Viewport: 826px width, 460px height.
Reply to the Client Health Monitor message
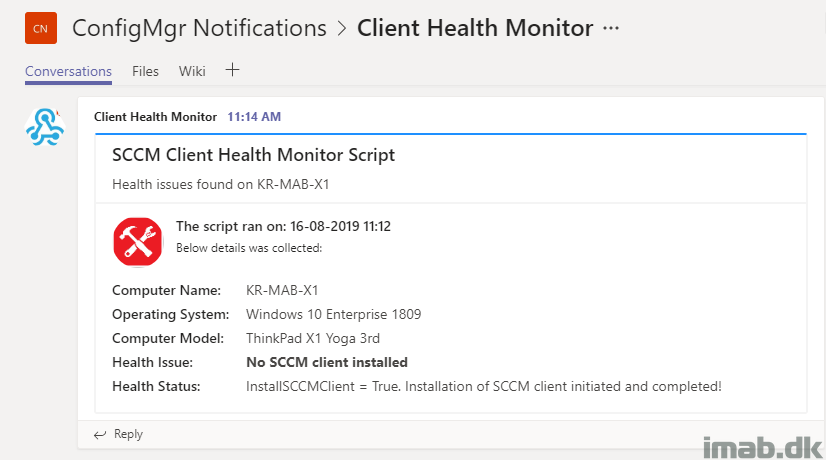pos(119,434)
